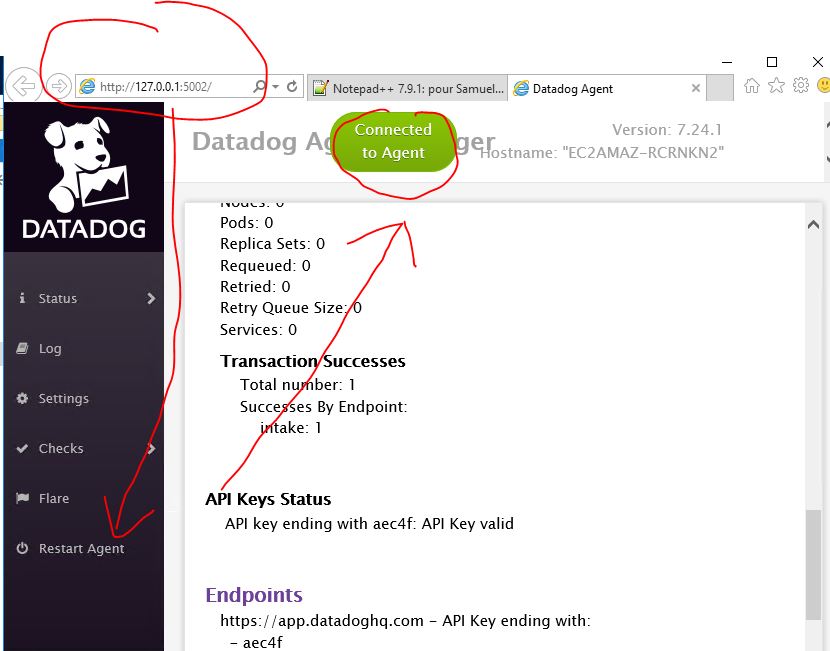Click the browser refresh icon

click(x=292, y=87)
